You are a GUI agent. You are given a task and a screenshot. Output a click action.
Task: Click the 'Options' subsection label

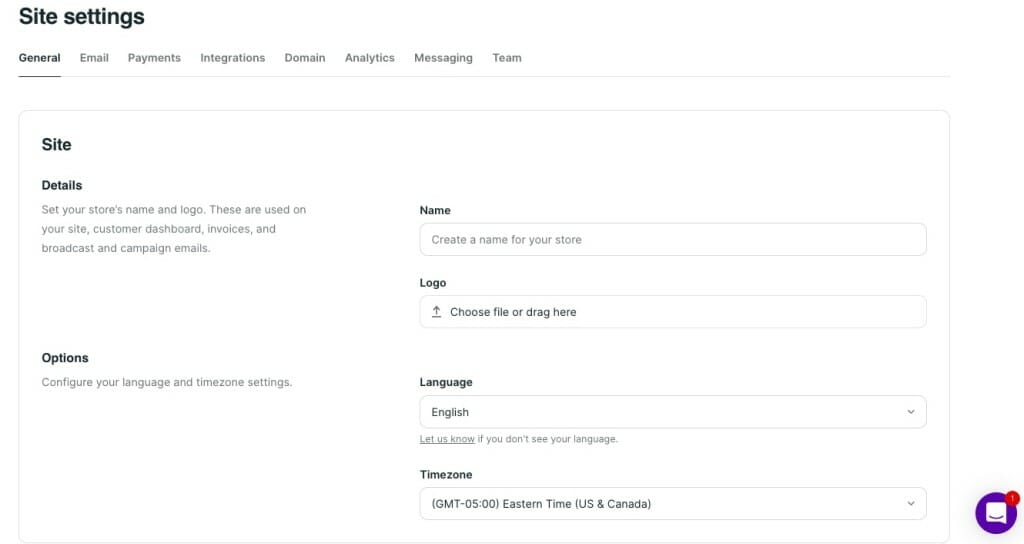pos(65,358)
